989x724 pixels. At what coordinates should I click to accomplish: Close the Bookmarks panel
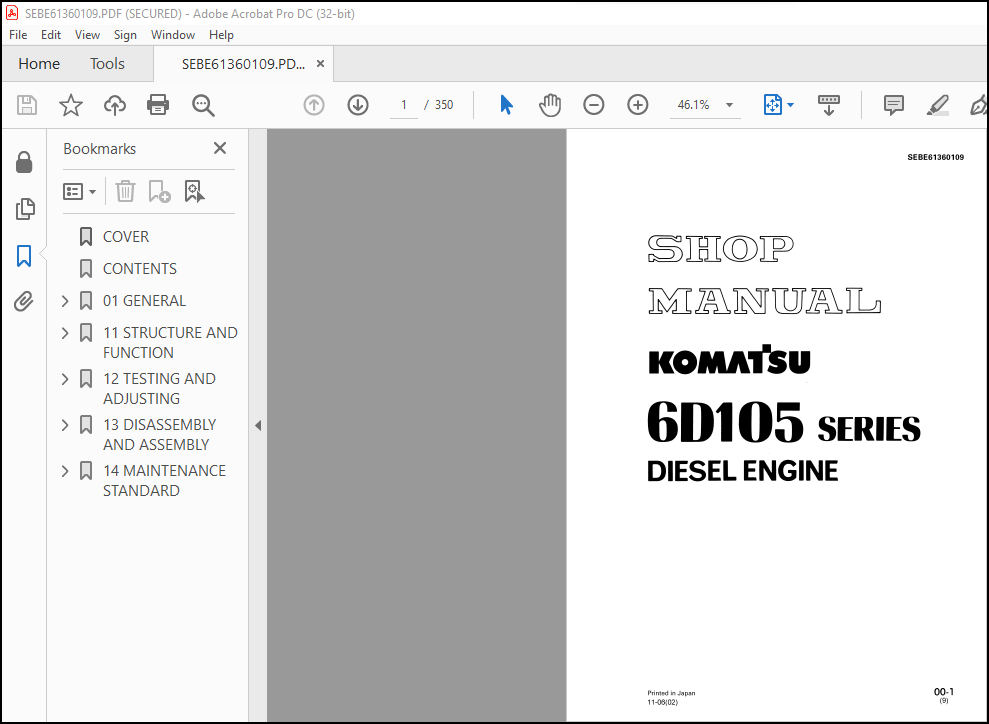(x=219, y=148)
